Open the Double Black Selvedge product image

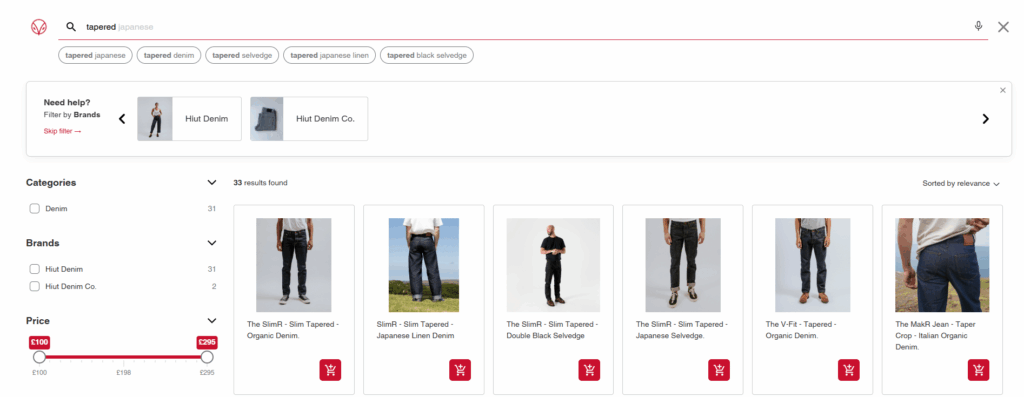tap(553, 264)
